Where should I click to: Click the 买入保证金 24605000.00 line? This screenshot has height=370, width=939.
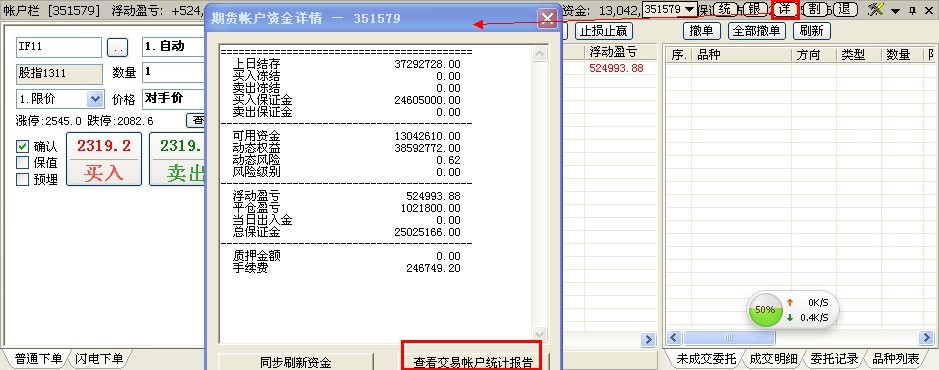(346, 100)
